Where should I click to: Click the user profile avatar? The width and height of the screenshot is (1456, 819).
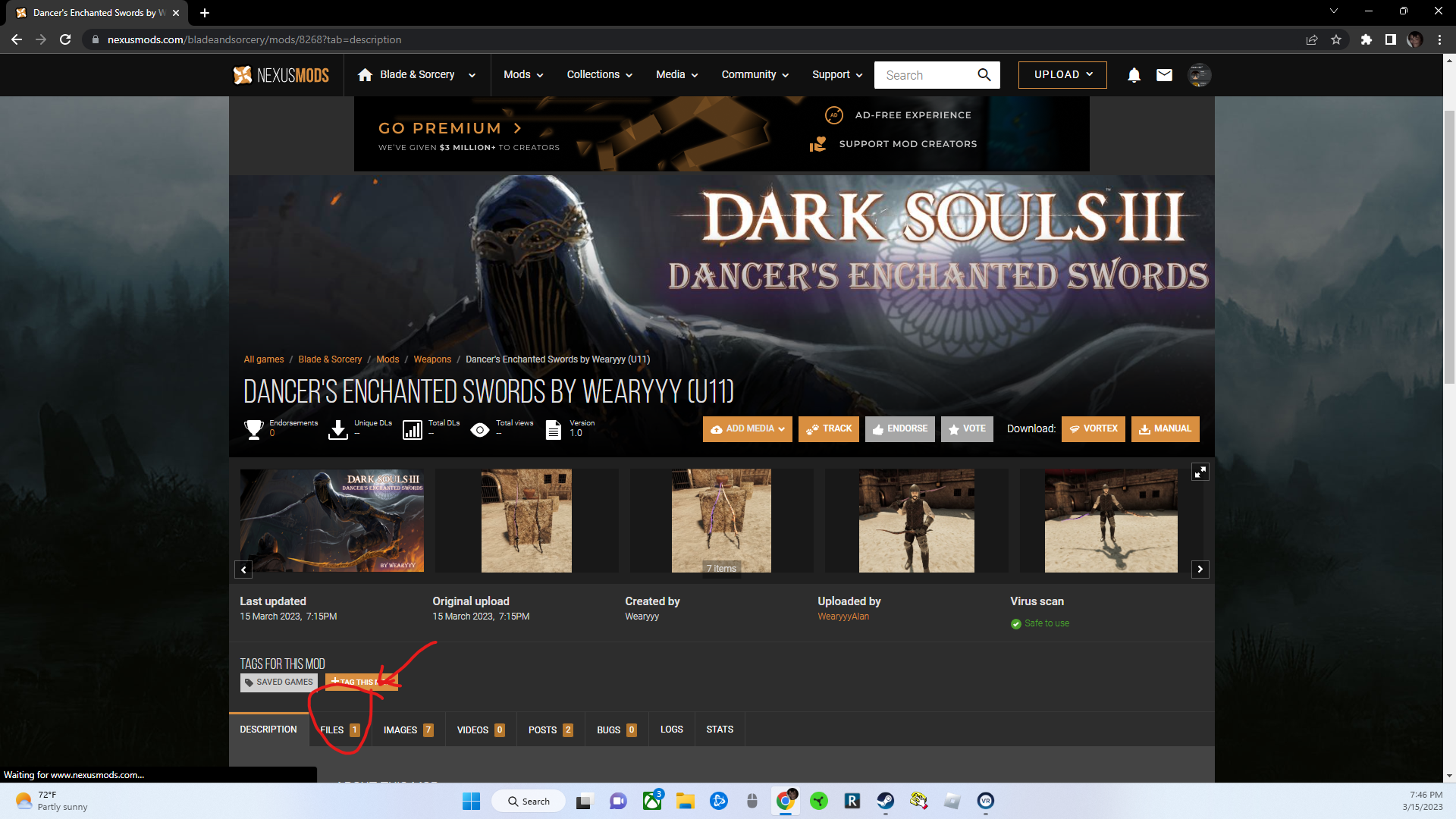point(1199,75)
